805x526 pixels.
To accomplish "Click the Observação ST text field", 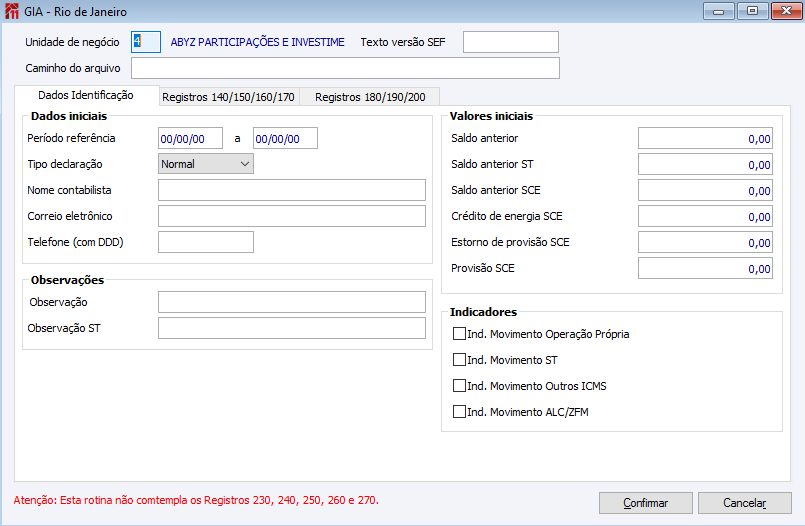I will point(292,328).
